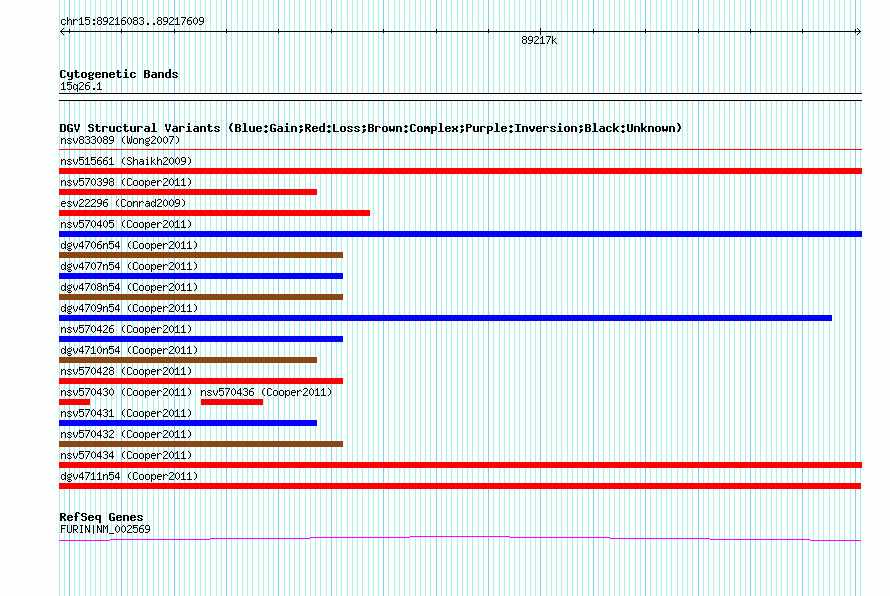Screen dimensions: 890x596
Task: Click the nsv570428 (Cooper2011) label
Action: point(126,371)
